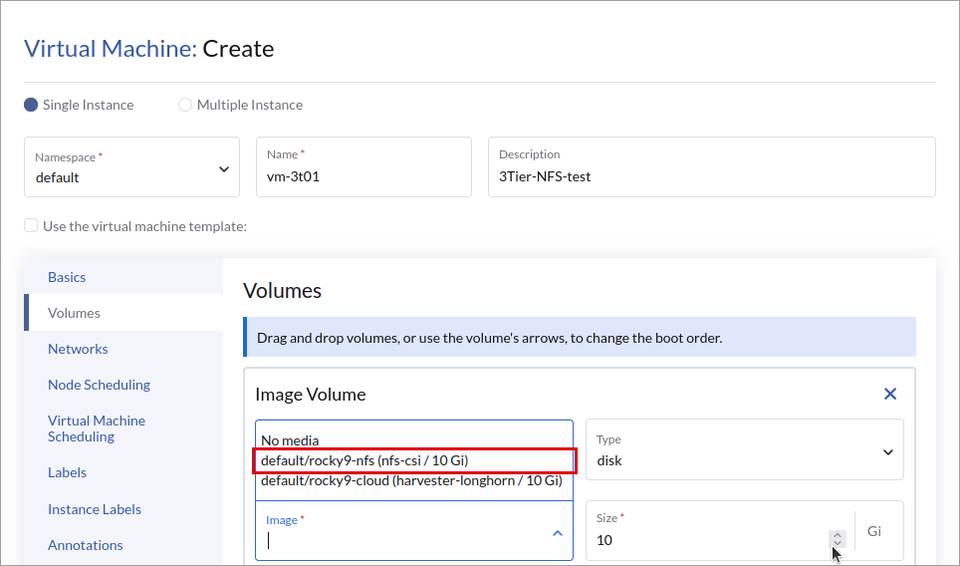
Task: Open the volume Type dropdown
Action: click(x=744, y=450)
